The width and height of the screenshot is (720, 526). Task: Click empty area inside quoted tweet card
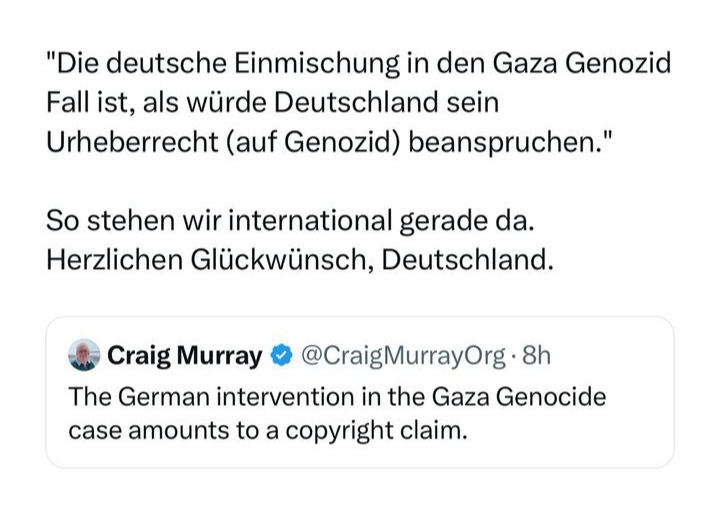coord(600,440)
